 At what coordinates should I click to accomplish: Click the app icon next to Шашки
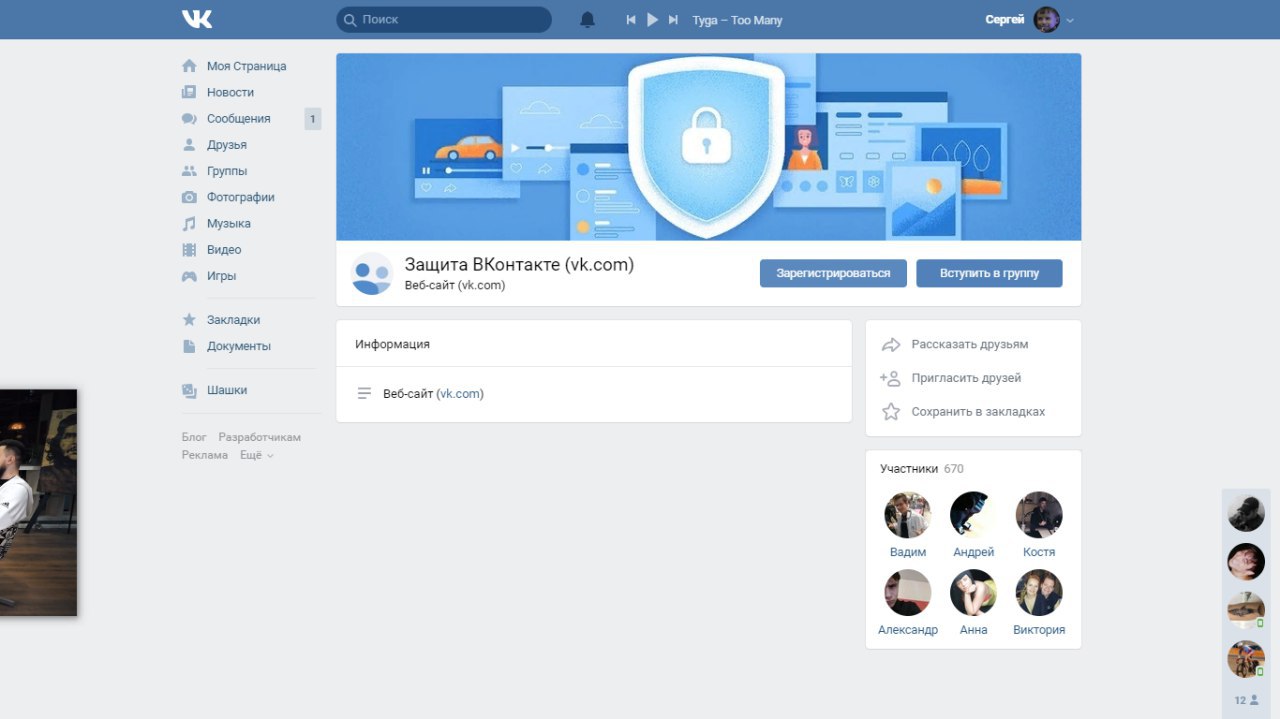(x=189, y=390)
